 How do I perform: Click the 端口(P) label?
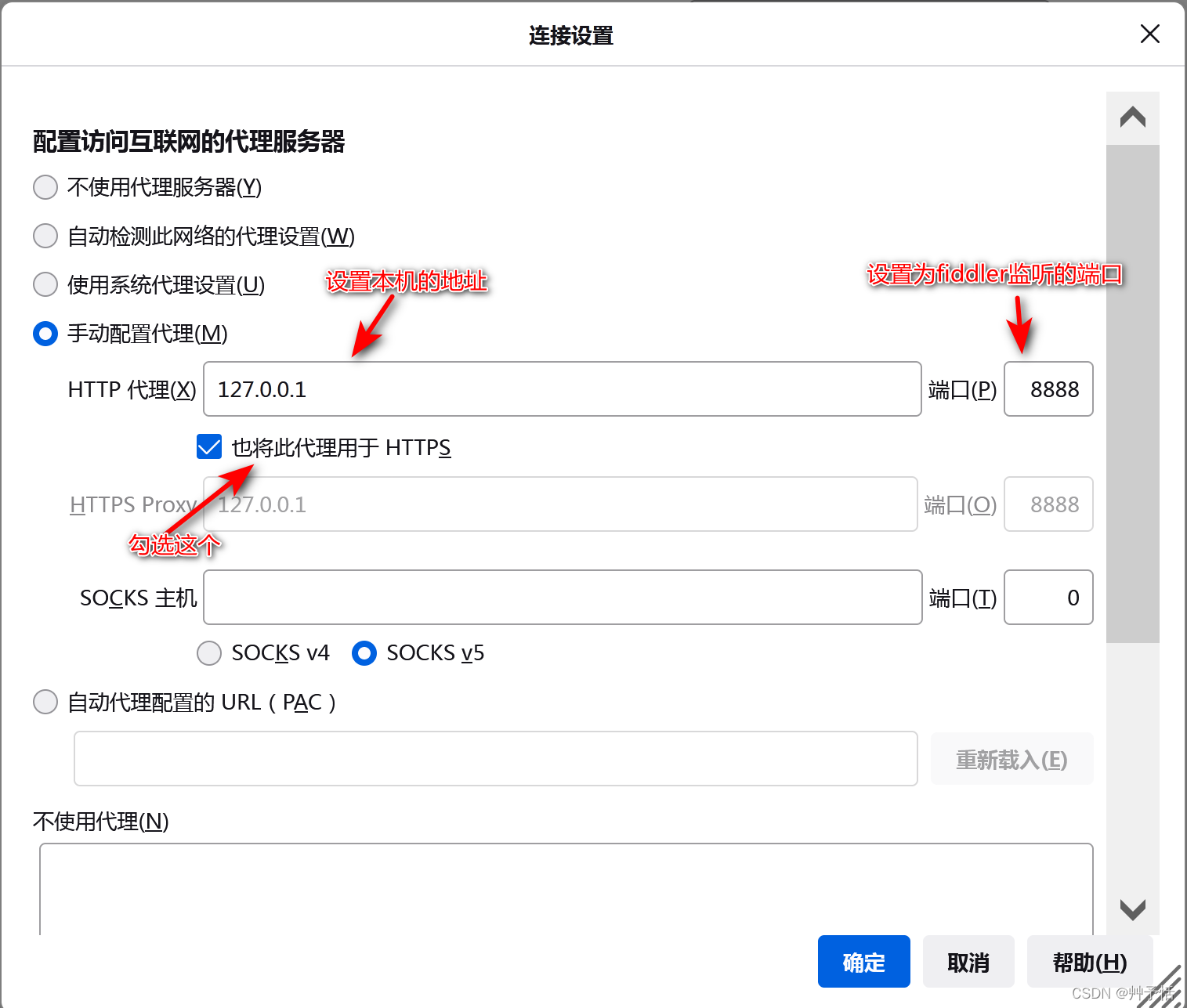pos(962,389)
